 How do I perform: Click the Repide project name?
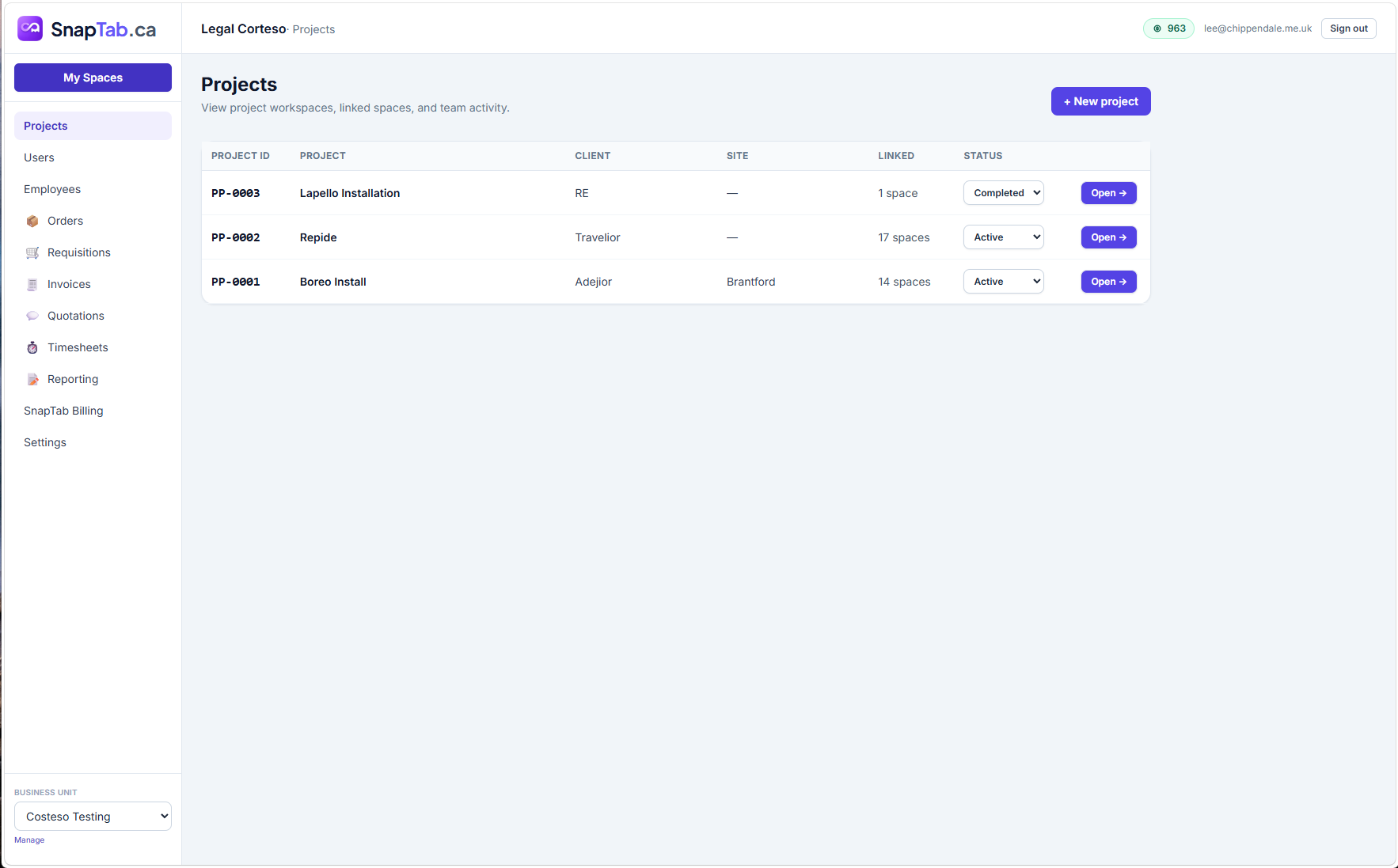pyautogui.click(x=318, y=237)
